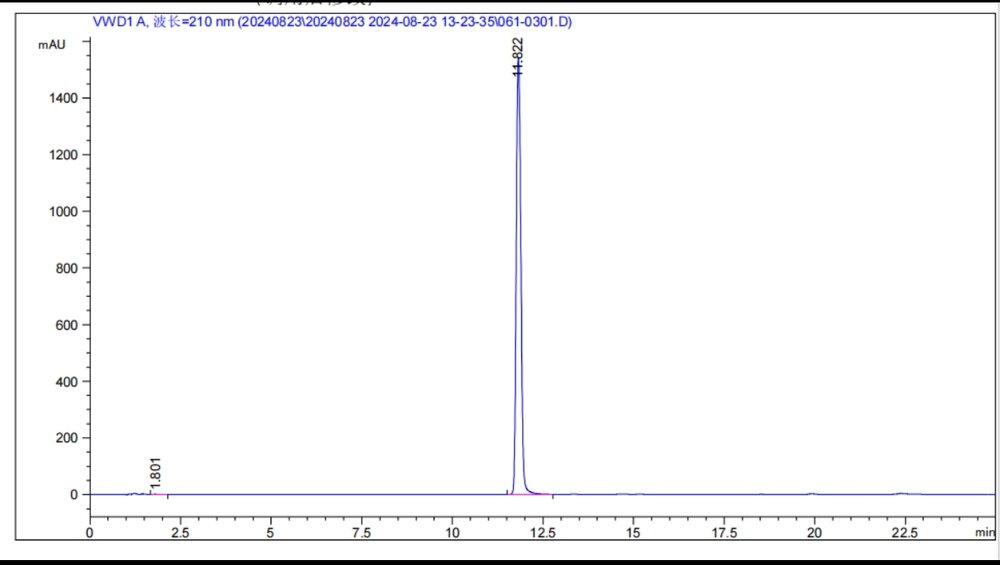Click the 11.822 retention time peak label
Screen dimensions: 1000x565
pyautogui.click(x=517, y=56)
